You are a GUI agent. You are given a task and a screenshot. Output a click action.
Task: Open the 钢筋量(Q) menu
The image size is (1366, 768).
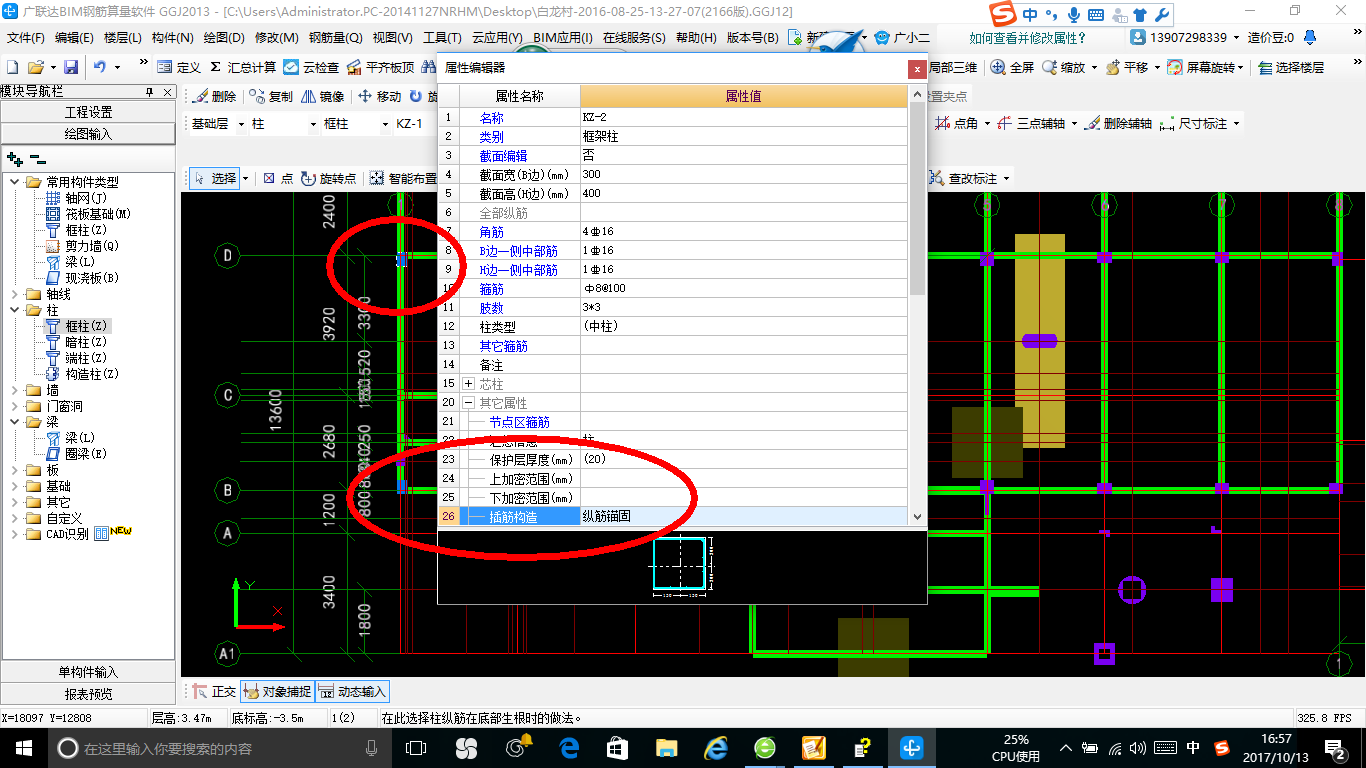click(335, 38)
